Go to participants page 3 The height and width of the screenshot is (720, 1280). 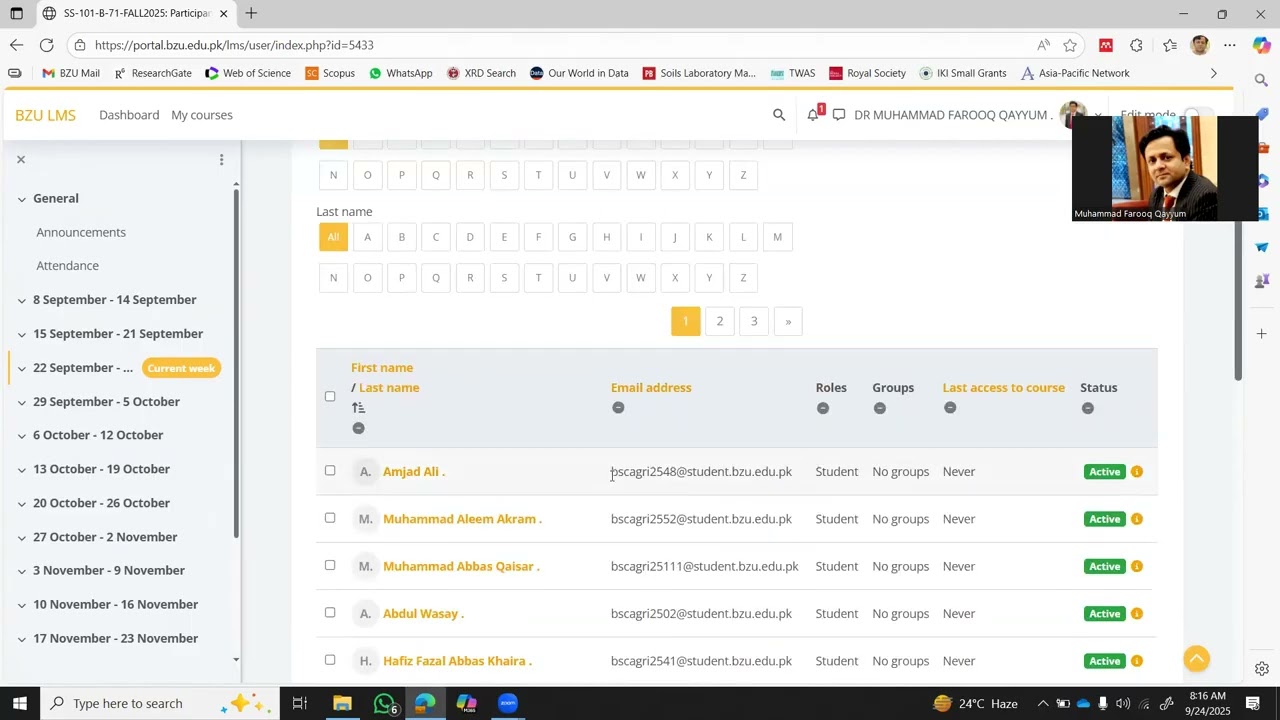click(x=754, y=321)
